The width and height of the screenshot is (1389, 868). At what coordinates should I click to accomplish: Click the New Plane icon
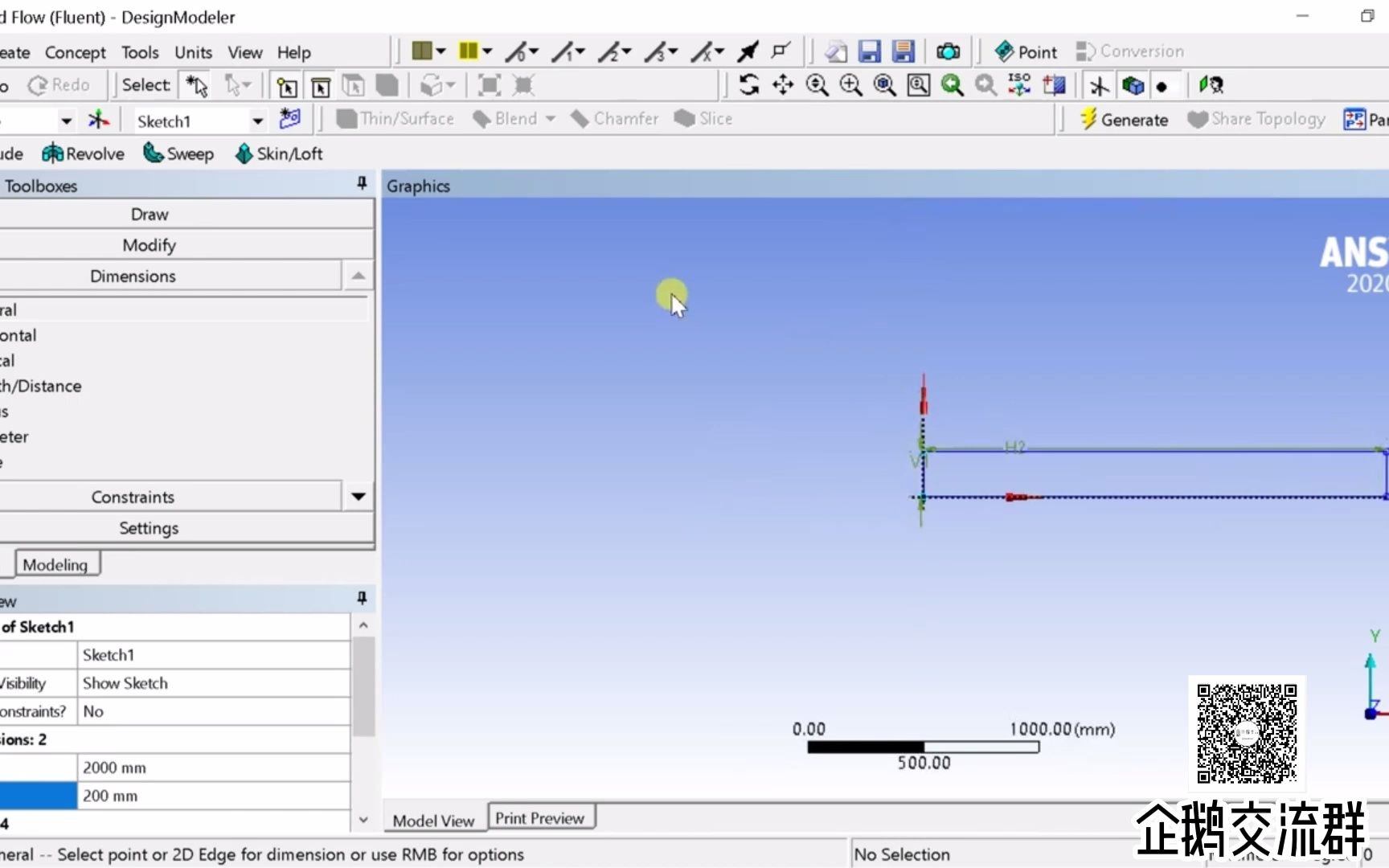tap(98, 120)
